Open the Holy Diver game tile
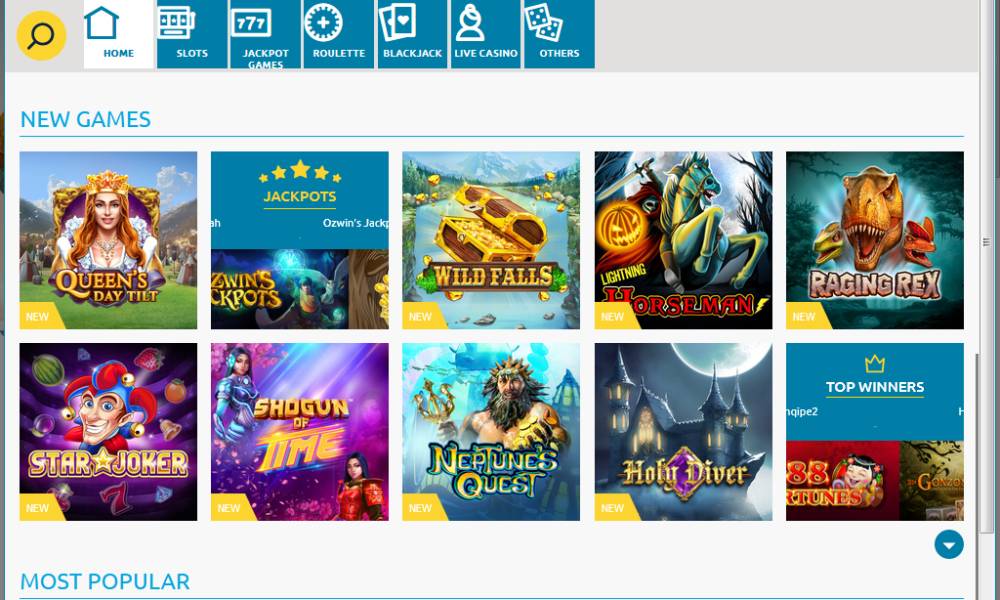Image resolution: width=1000 pixels, height=600 pixels. click(683, 432)
